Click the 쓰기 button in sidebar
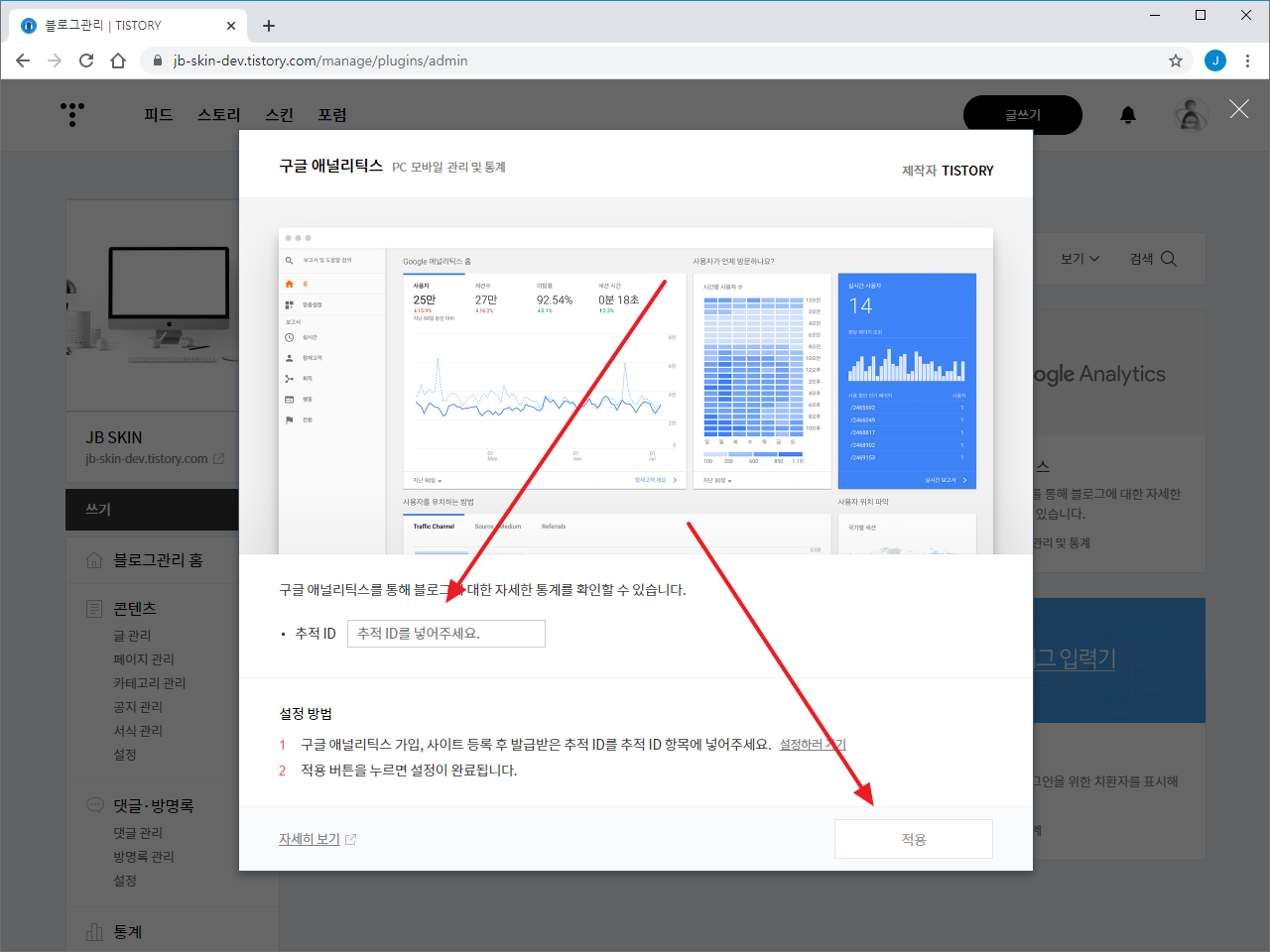The image size is (1270, 952). pyautogui.click(x=152, y=509)
